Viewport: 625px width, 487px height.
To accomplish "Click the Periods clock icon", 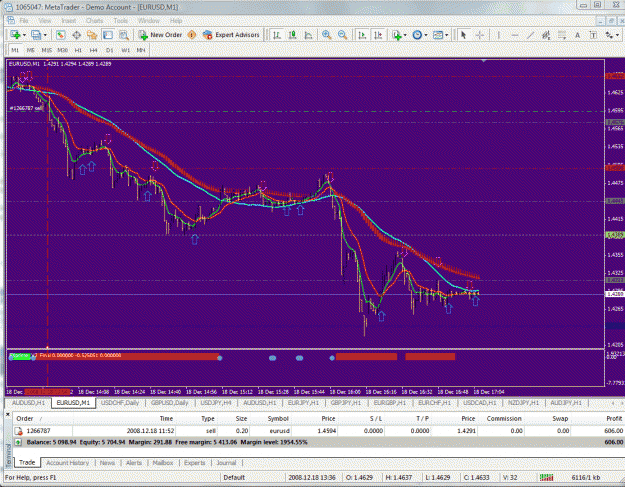I will pyautogui.click(x=417, y=35).
